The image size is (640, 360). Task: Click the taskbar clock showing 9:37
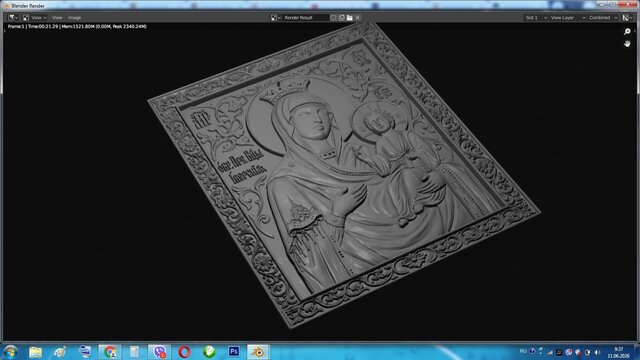[619, 352]
